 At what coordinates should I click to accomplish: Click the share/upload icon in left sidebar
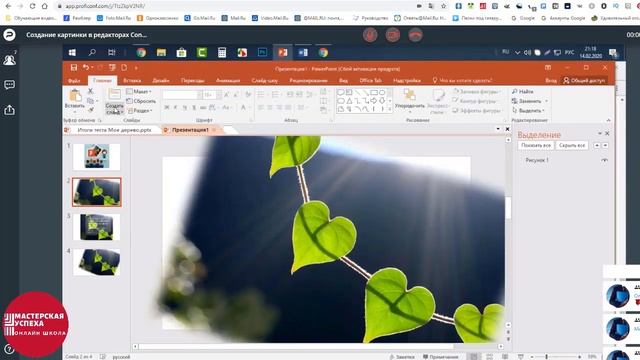tap(9, 110)
